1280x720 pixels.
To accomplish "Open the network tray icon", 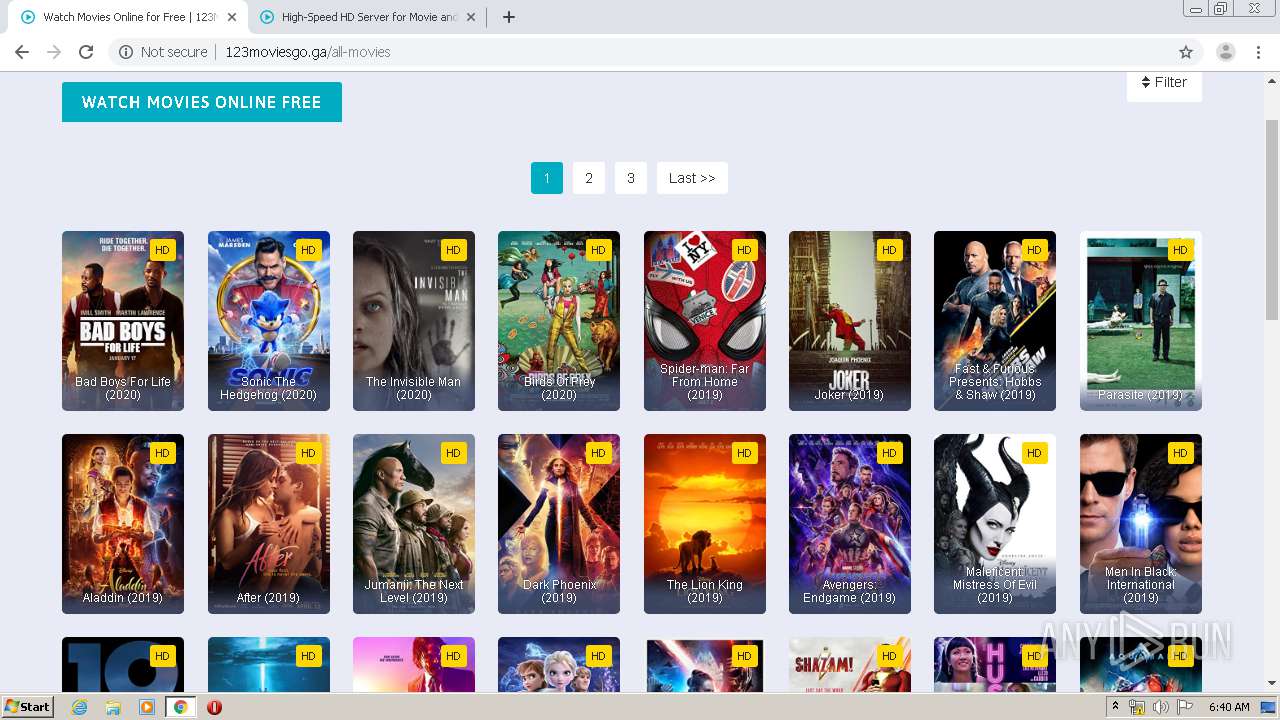I will point(1137,707).
